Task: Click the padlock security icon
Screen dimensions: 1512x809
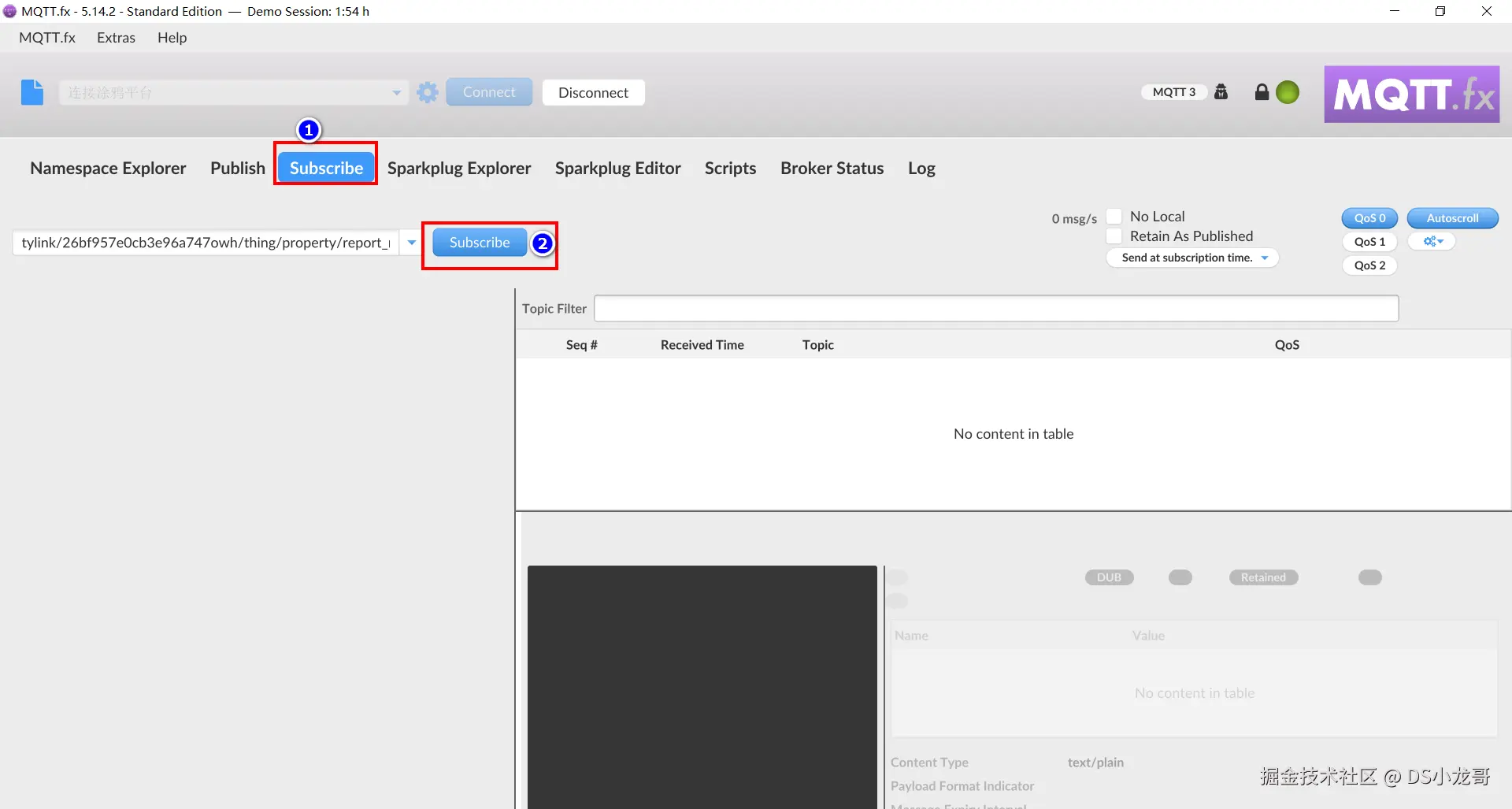Action: pyautogui.click(x=1262, y=92)
